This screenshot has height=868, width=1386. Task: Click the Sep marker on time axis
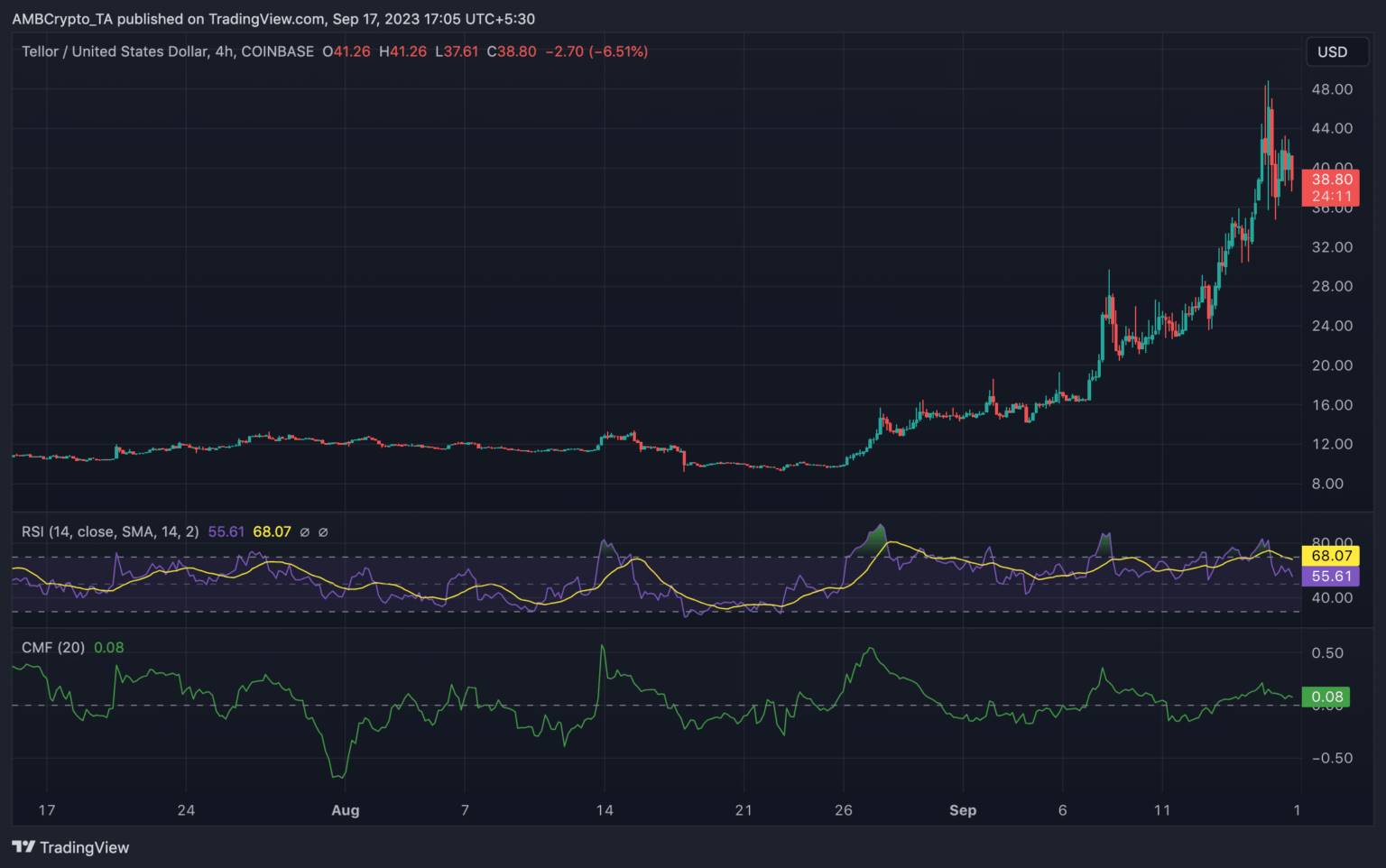click(963, 810)
